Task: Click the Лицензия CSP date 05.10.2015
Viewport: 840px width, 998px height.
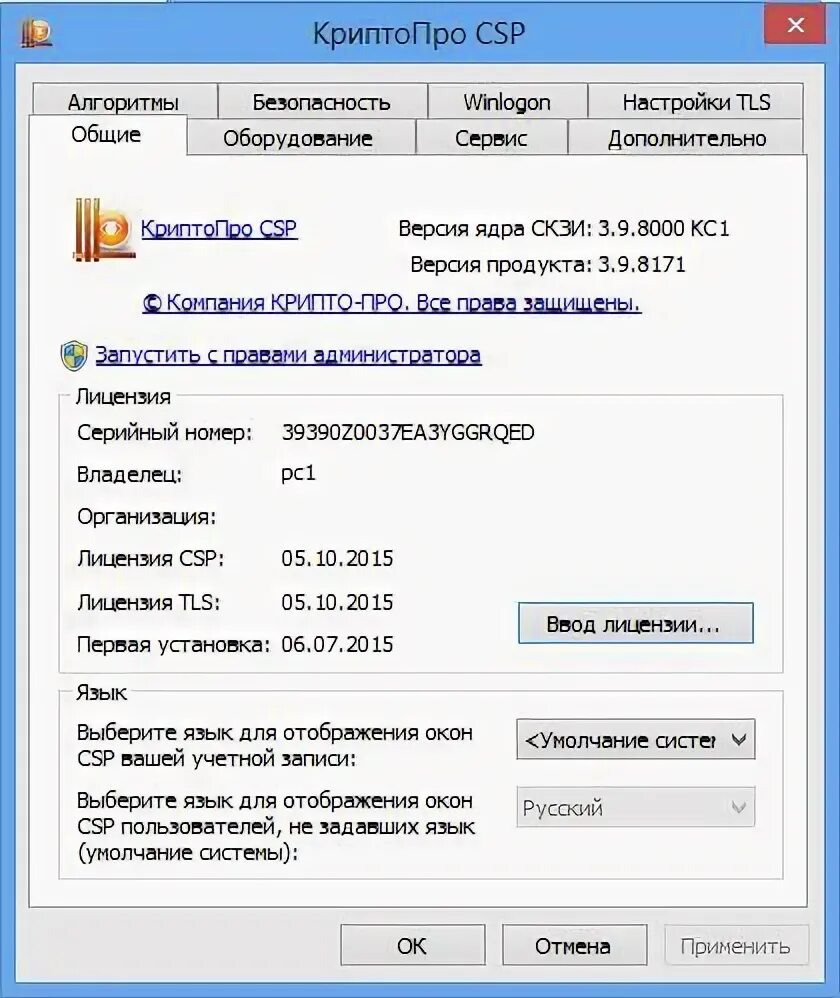Action: click(337, 558)
